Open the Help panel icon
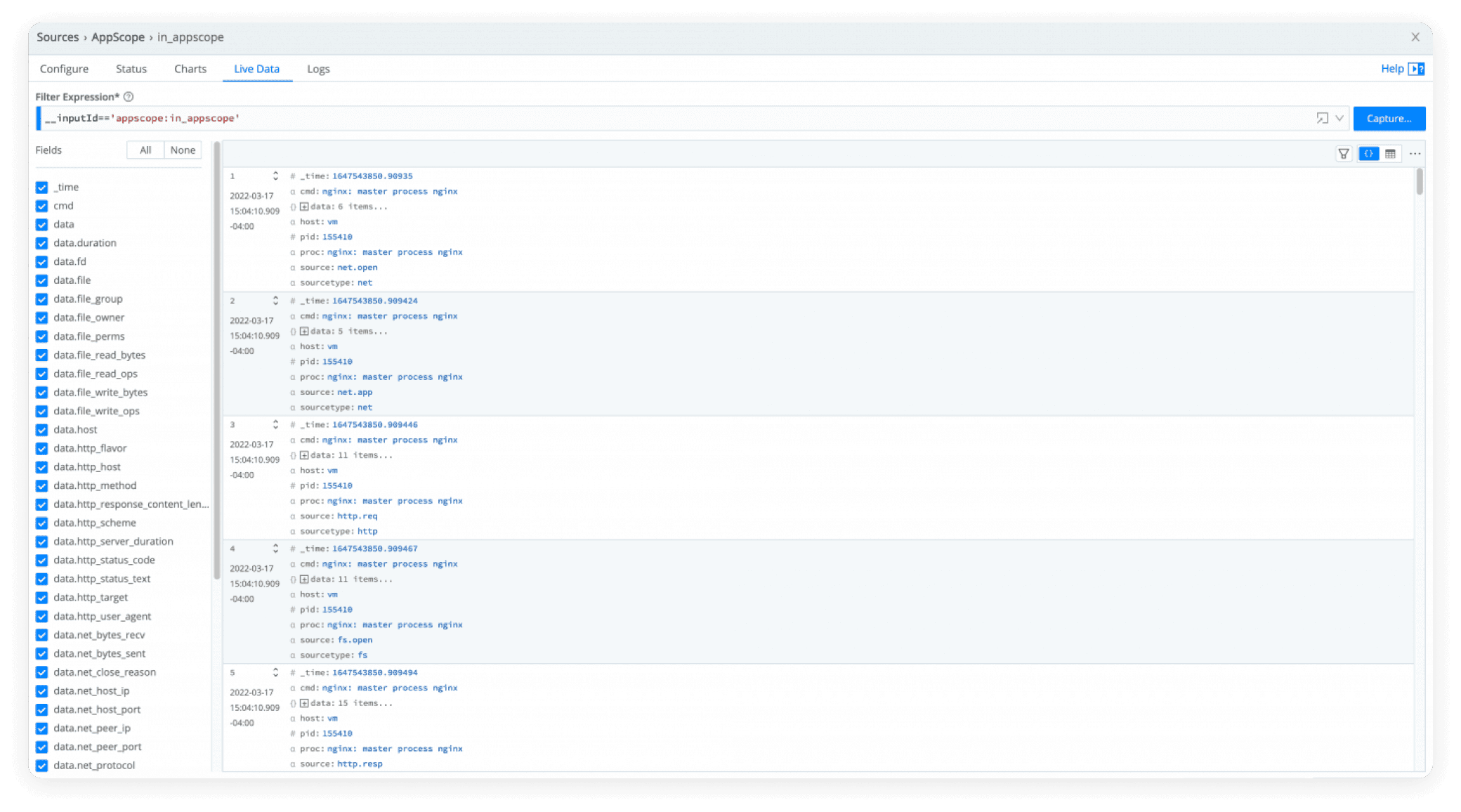This screenshot has height=812, width=1461. (x=1417, y=69)
